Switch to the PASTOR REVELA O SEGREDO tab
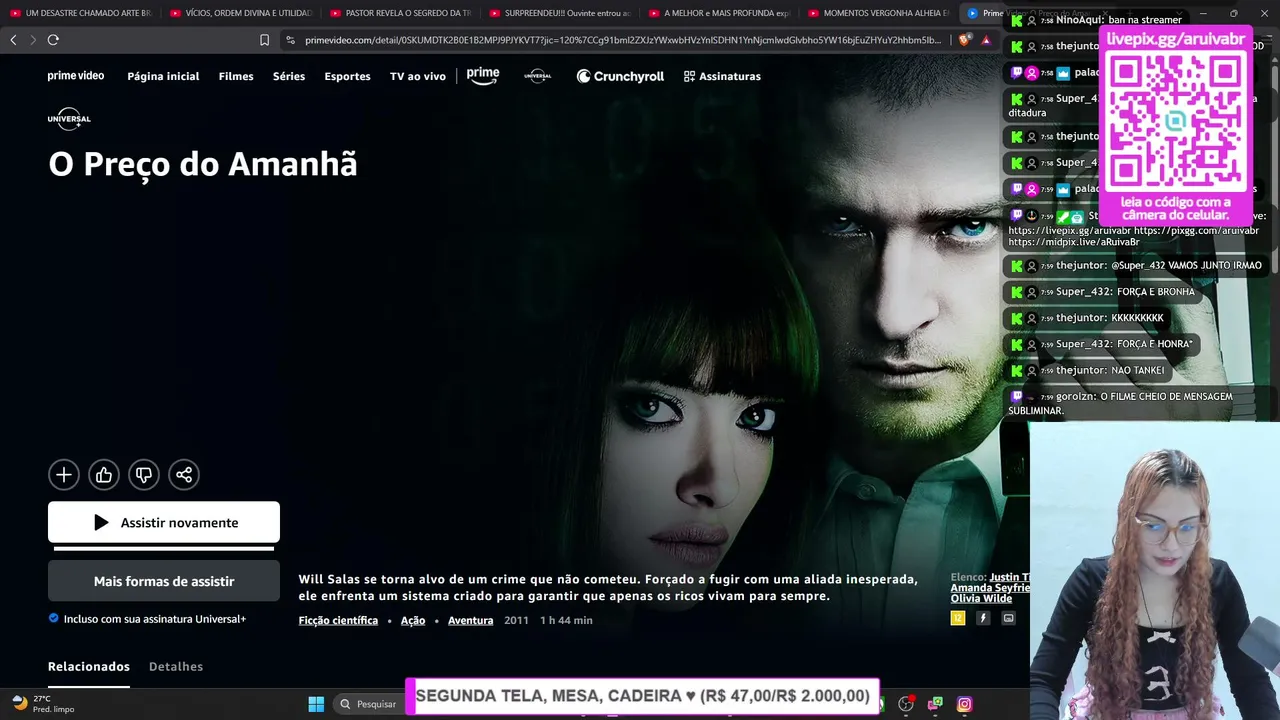Viewport: 1280px width, 720px height. click(400, 13)
